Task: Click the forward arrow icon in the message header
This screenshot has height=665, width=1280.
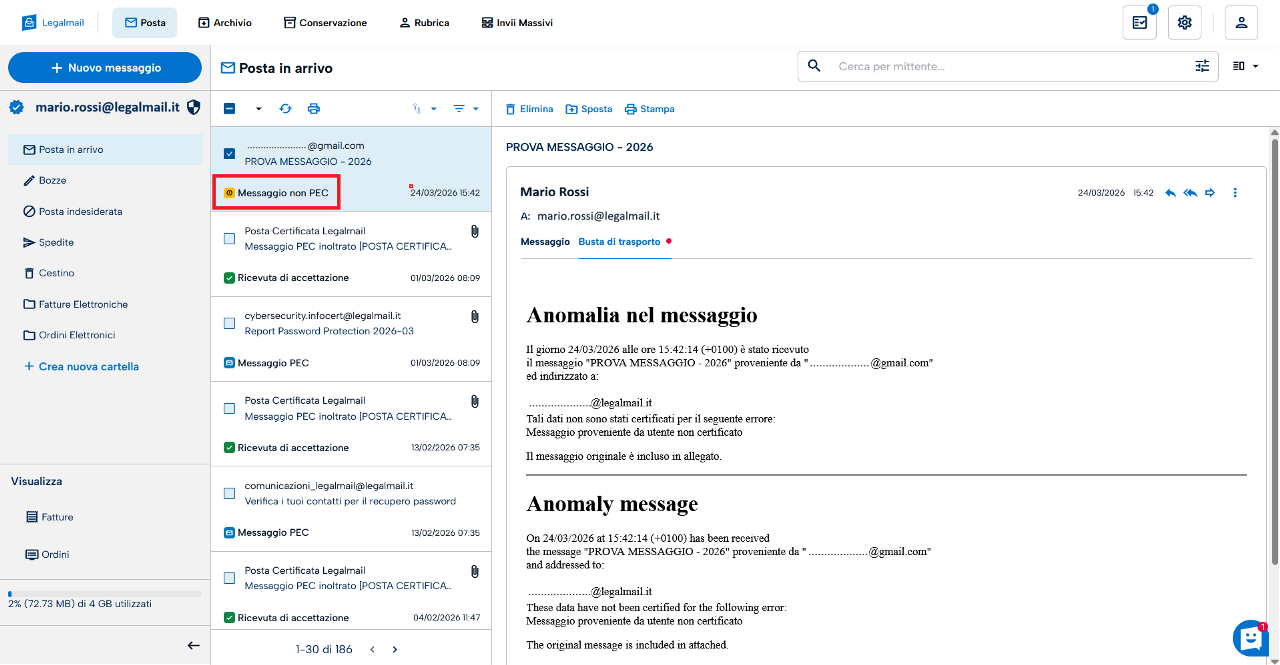Action: [1209, 193]
